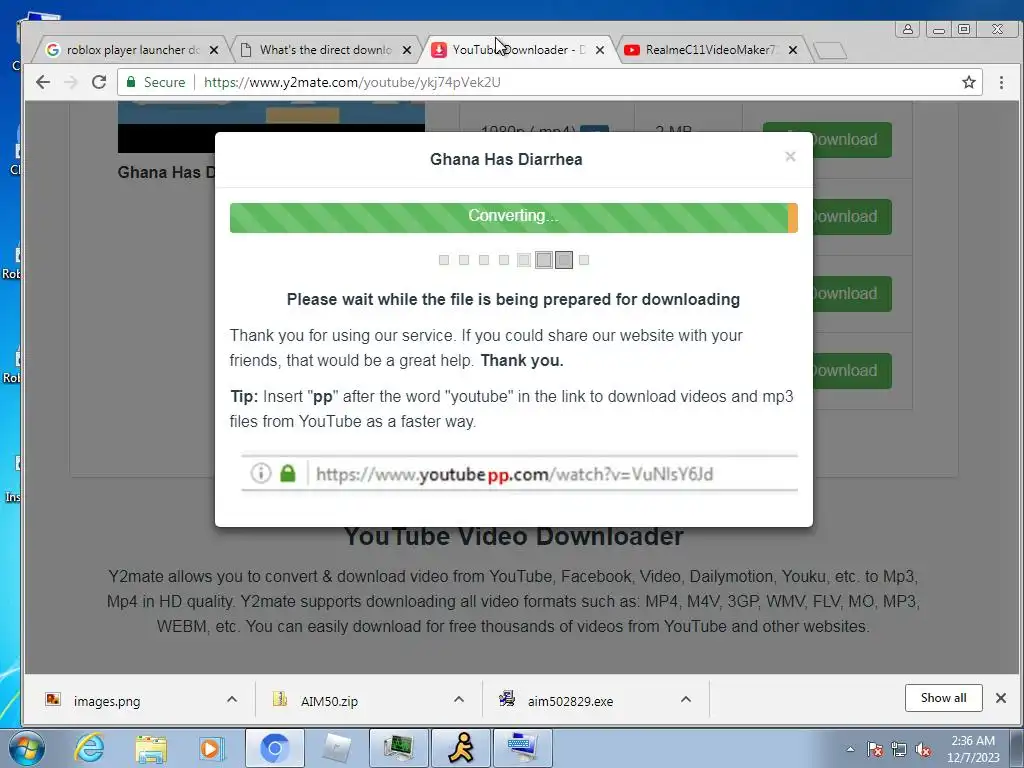Open Windows Media Player from the taskbar
1024x768 pixels.
point(212,748)
